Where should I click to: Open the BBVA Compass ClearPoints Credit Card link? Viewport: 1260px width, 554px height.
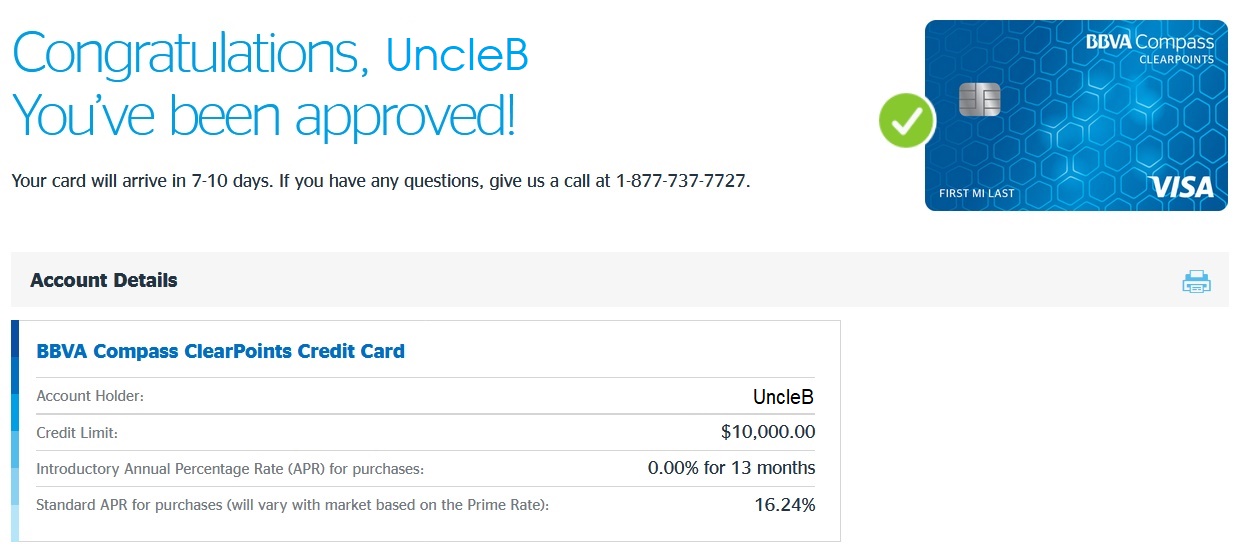(220, 351)
